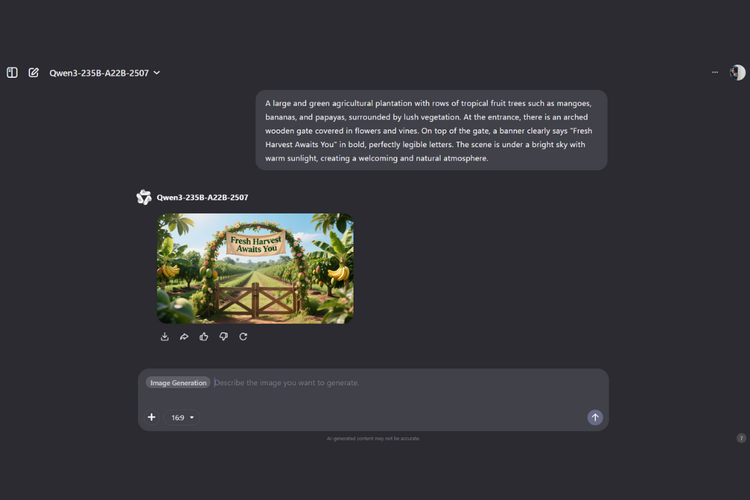Click the Qwen3-235B-A22B-2507 response name label

coord(202,197)
